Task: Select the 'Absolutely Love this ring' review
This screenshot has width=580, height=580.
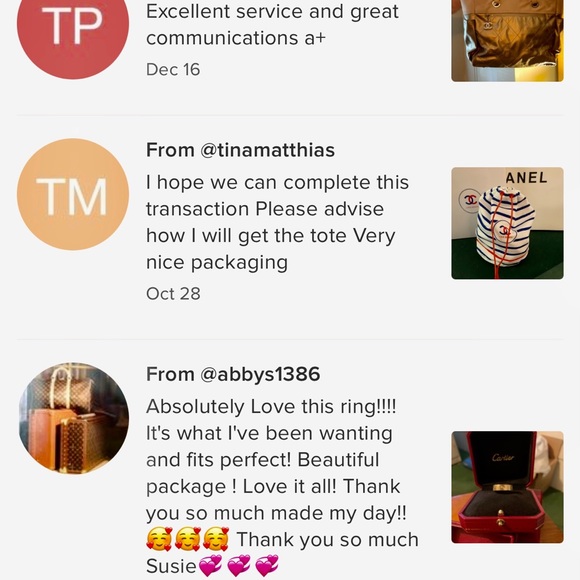Action: point(282,487)
